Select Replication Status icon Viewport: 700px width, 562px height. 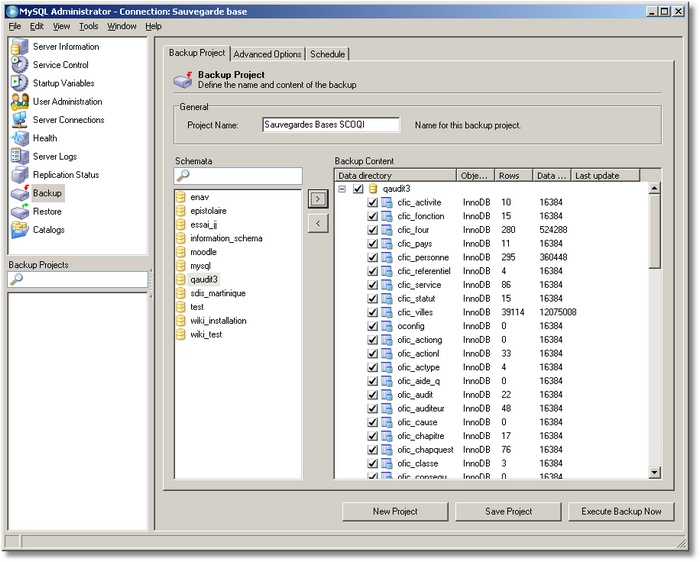pos(20,175)
